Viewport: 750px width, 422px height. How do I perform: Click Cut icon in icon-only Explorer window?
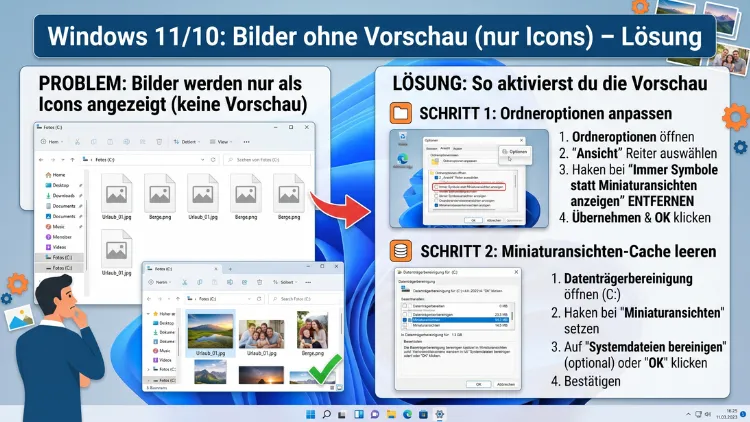(x=77, y=142)
